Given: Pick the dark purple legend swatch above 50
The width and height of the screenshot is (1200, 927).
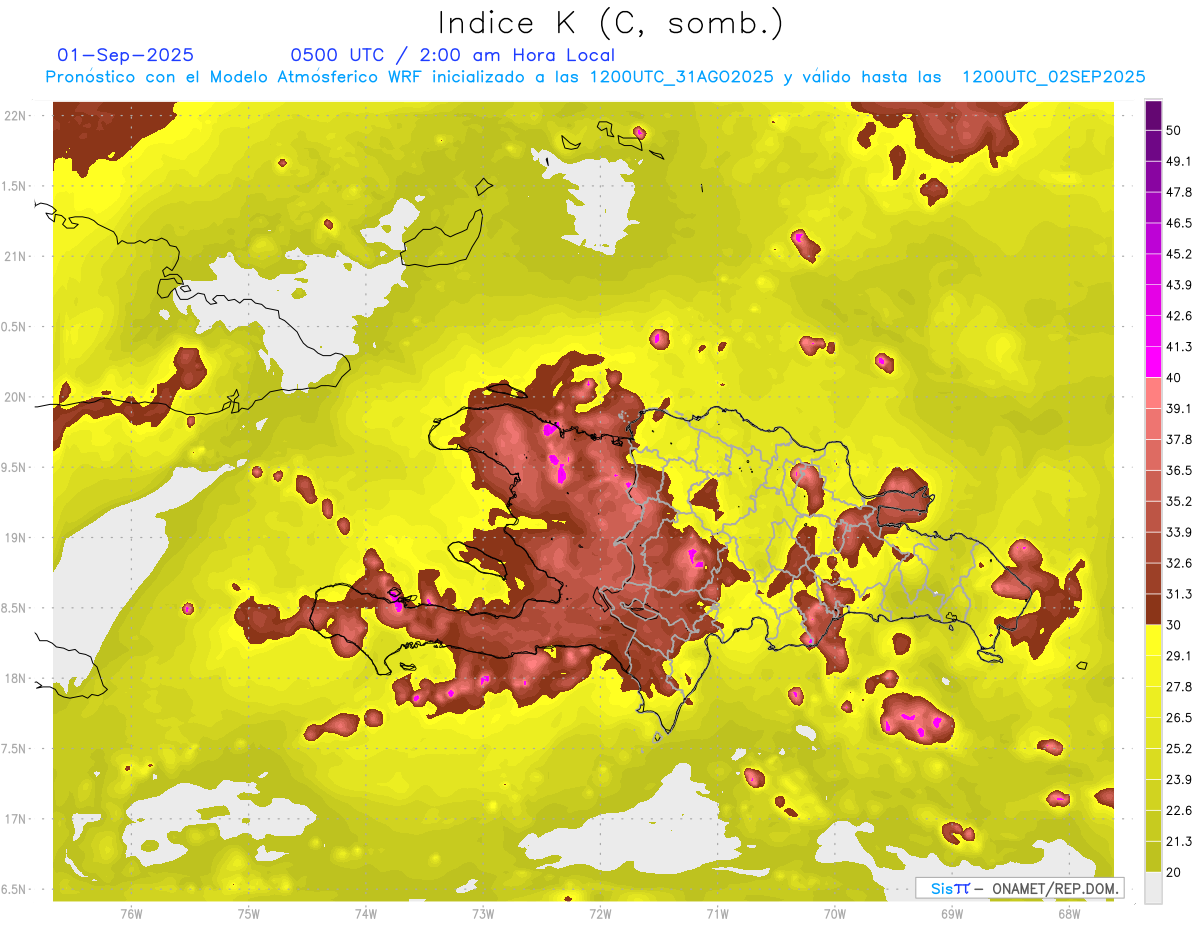Looking at the screenshot, I should [1153, 115].
